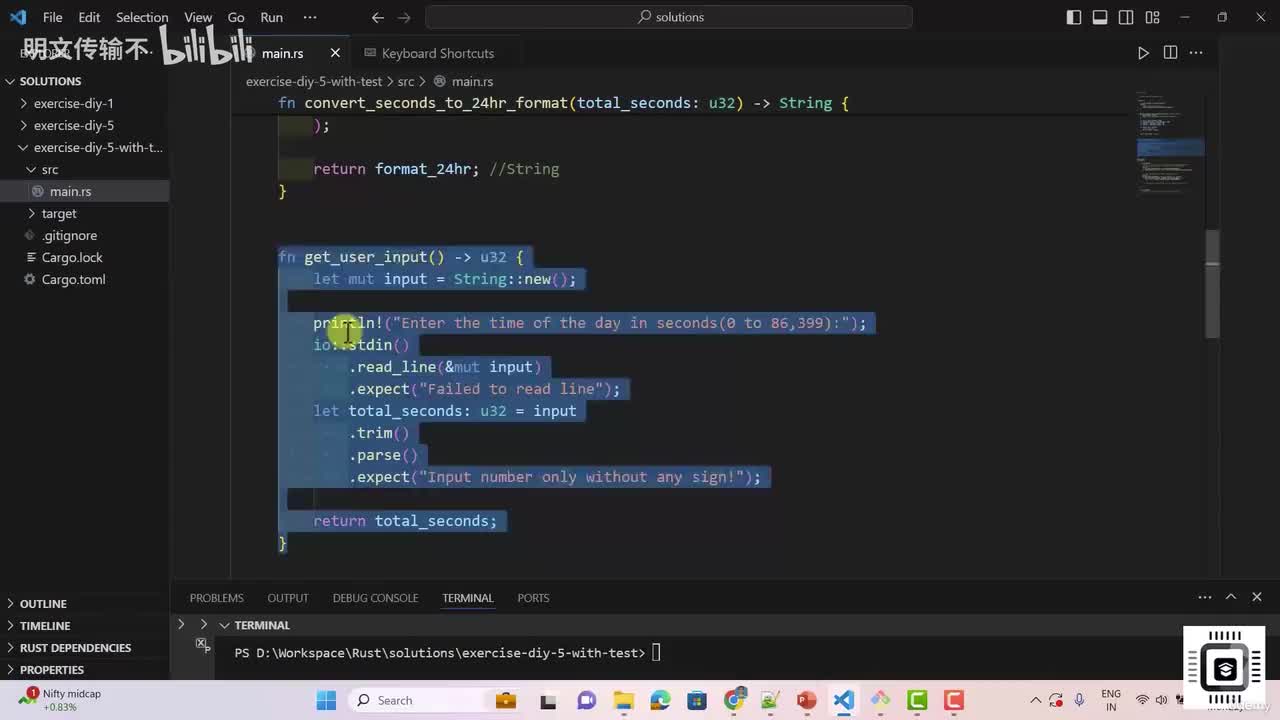The width and height of the screenshot is (1280, 720).
Task: Open Chrome from the taskbar
Action: tap(734, 700)
